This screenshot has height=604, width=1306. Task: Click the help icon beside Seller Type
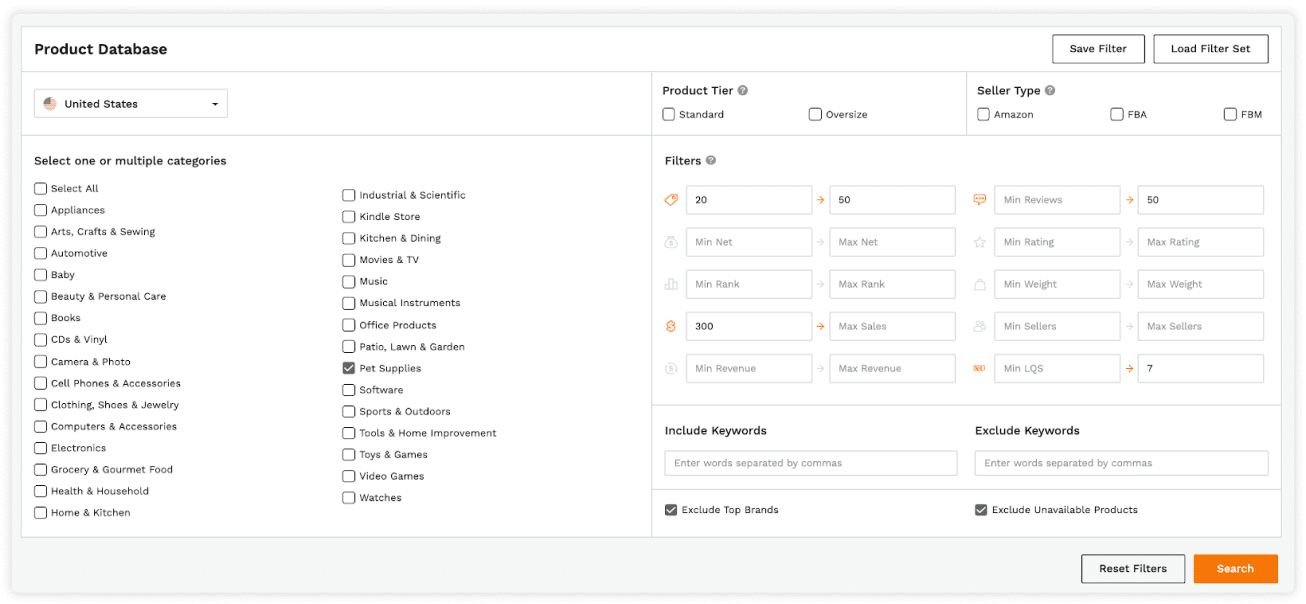[x=1050, y=91]
